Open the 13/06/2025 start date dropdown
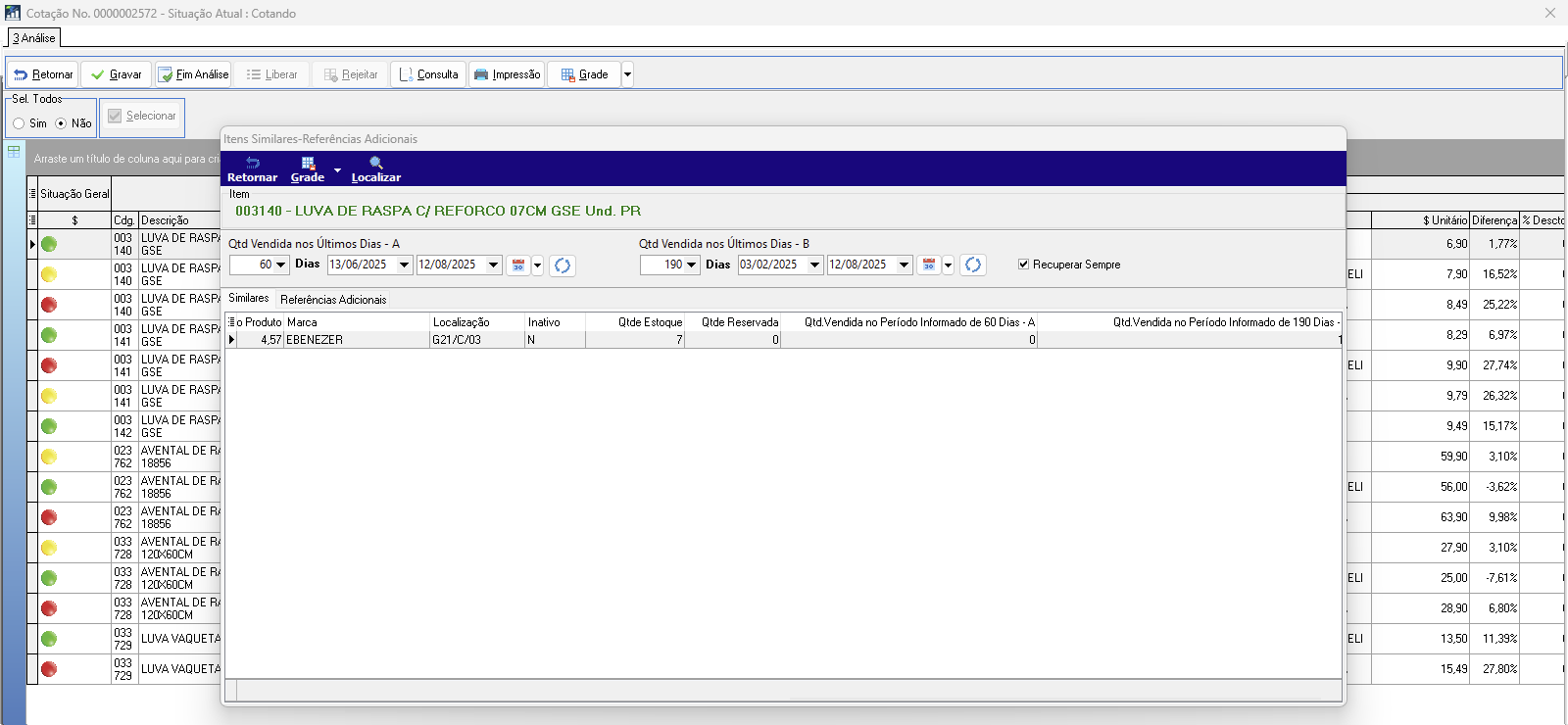This screenshot has width=1568, height=725. (x=404, y=266)
